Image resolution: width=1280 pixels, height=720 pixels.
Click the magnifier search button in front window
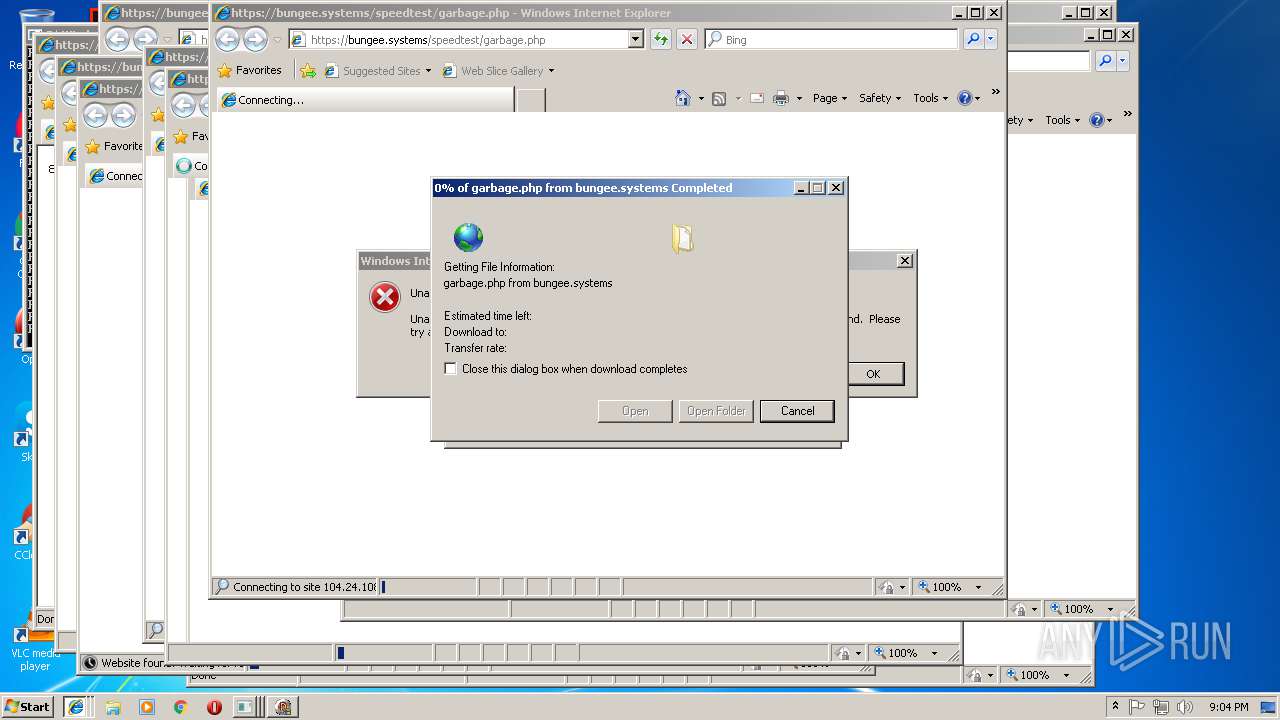pos(973,40)
